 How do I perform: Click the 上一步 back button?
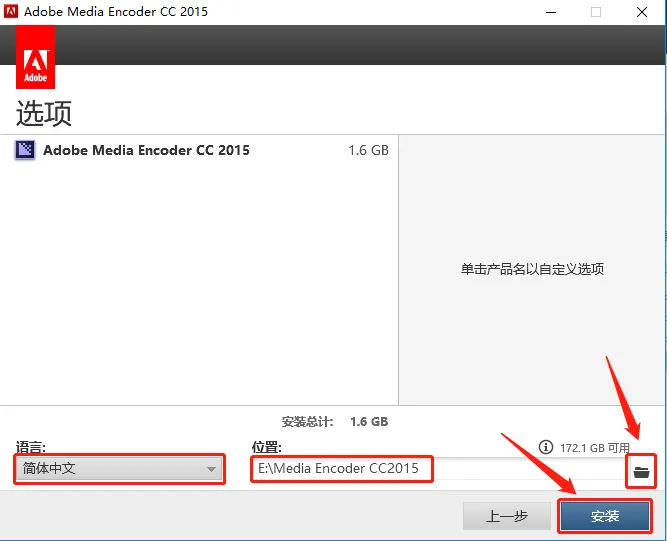(x=507, y=516)
